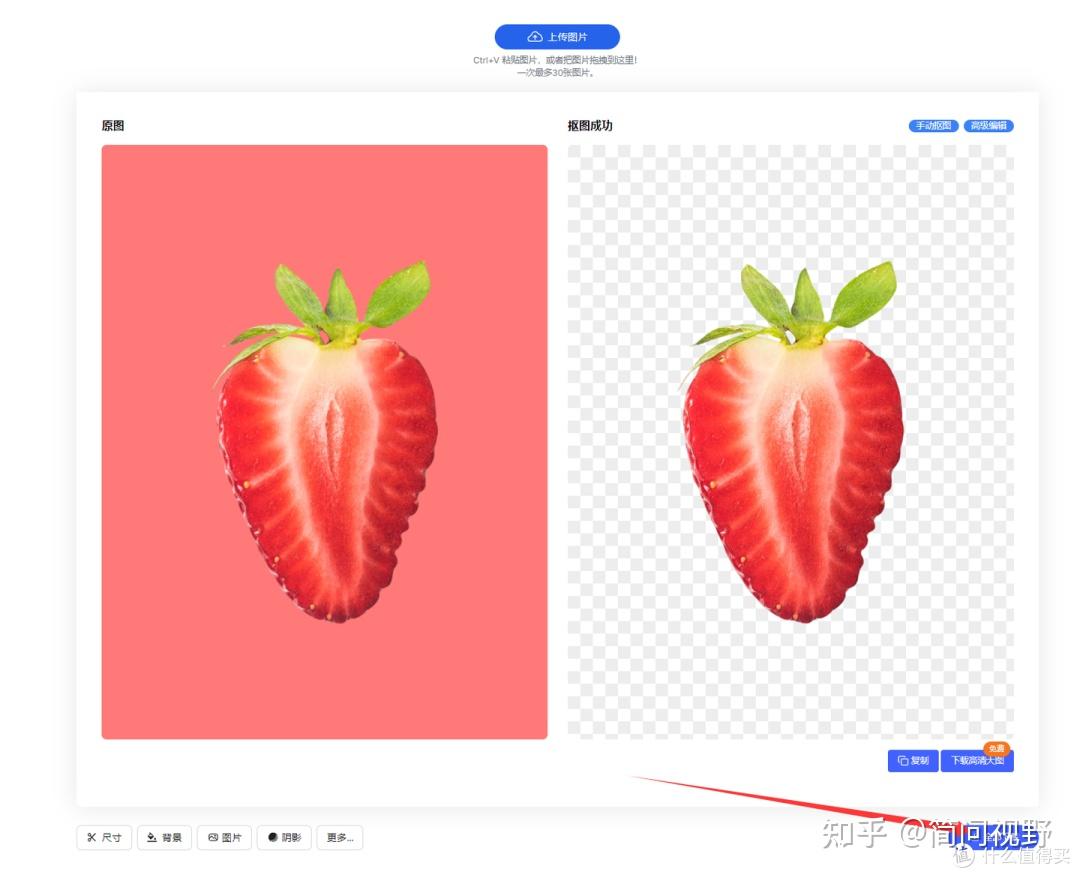This screenshot has height=878, width=1080.
Task: Click the orange 免费 badge
Action: (x=996, y=748)
